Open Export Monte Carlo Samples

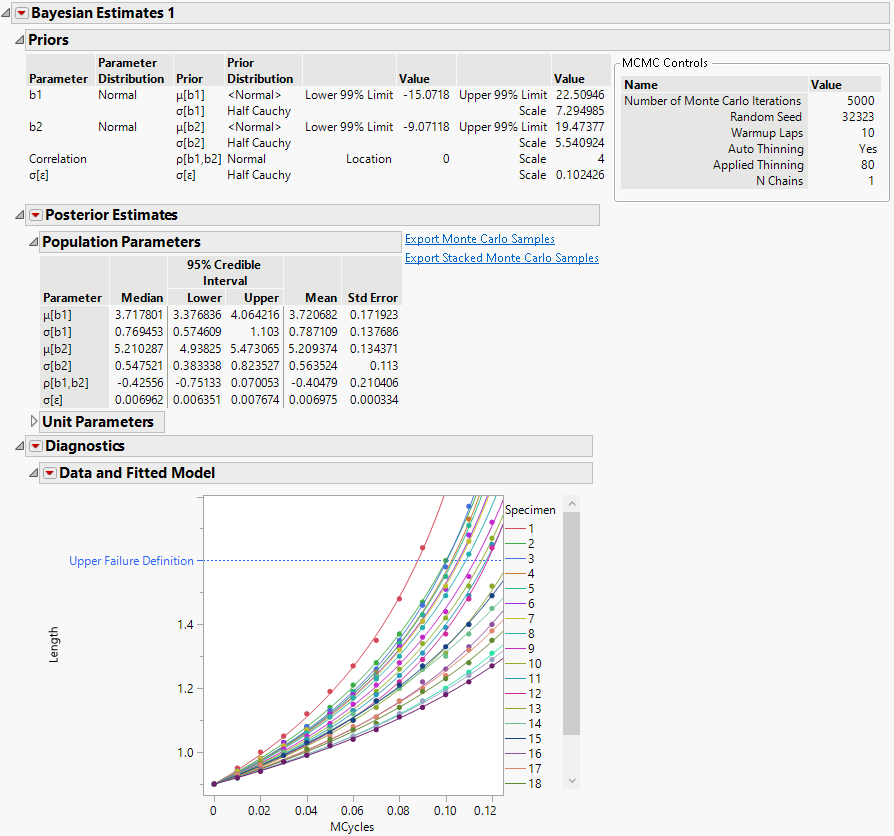pyautogui.click(x=479, y=238)
